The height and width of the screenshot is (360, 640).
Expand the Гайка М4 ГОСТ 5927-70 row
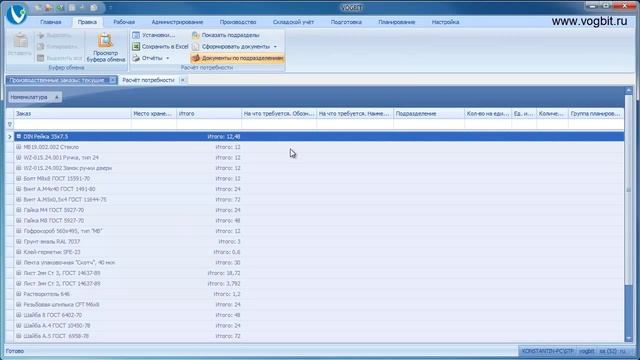tap(19, 210)
